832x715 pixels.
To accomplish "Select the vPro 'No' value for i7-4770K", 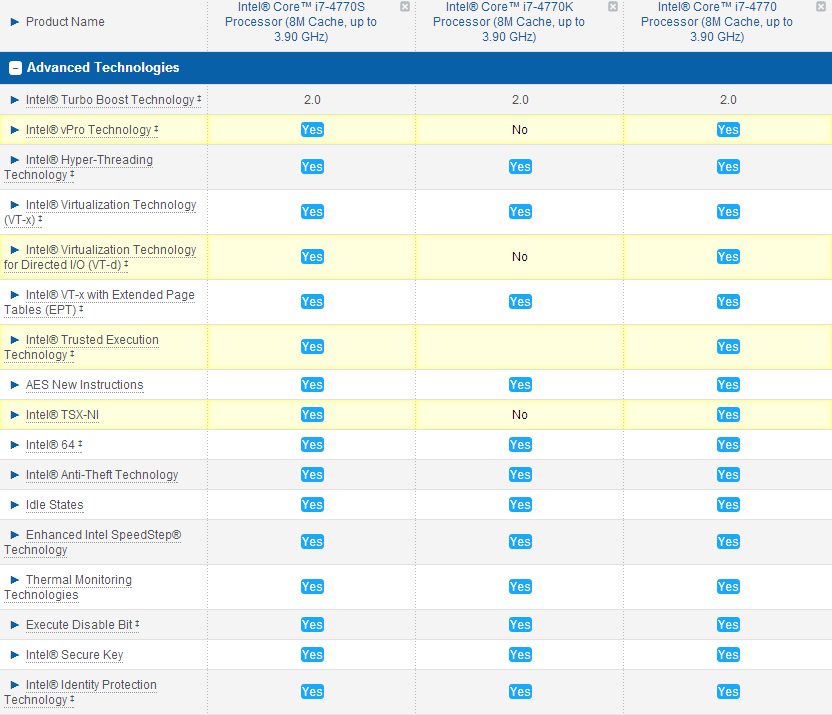I will pyautogui.click(x=520, y=130).
